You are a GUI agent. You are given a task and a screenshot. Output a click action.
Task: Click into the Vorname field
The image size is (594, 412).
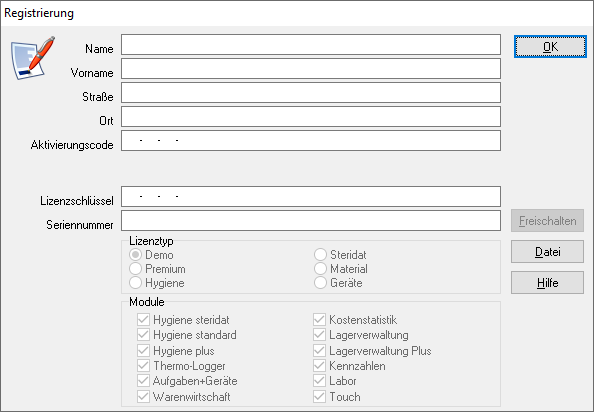[x=311, y=69]
